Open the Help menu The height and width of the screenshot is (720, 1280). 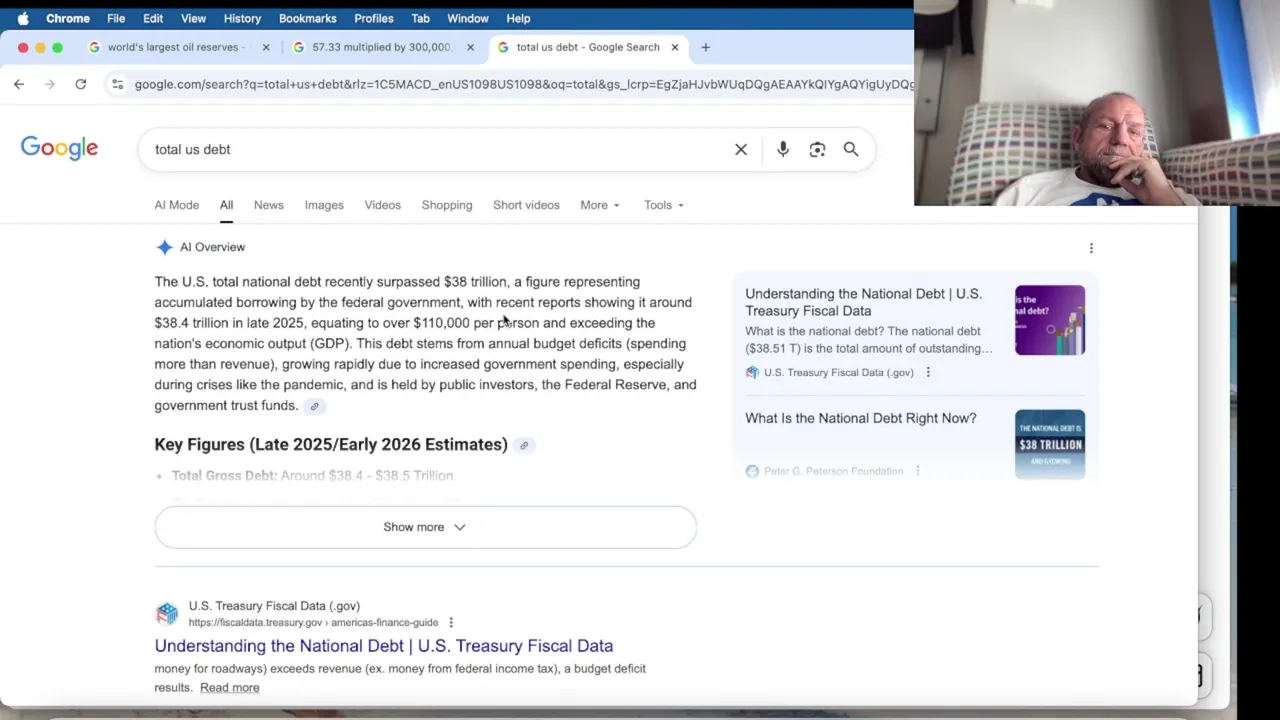point(518,18)
